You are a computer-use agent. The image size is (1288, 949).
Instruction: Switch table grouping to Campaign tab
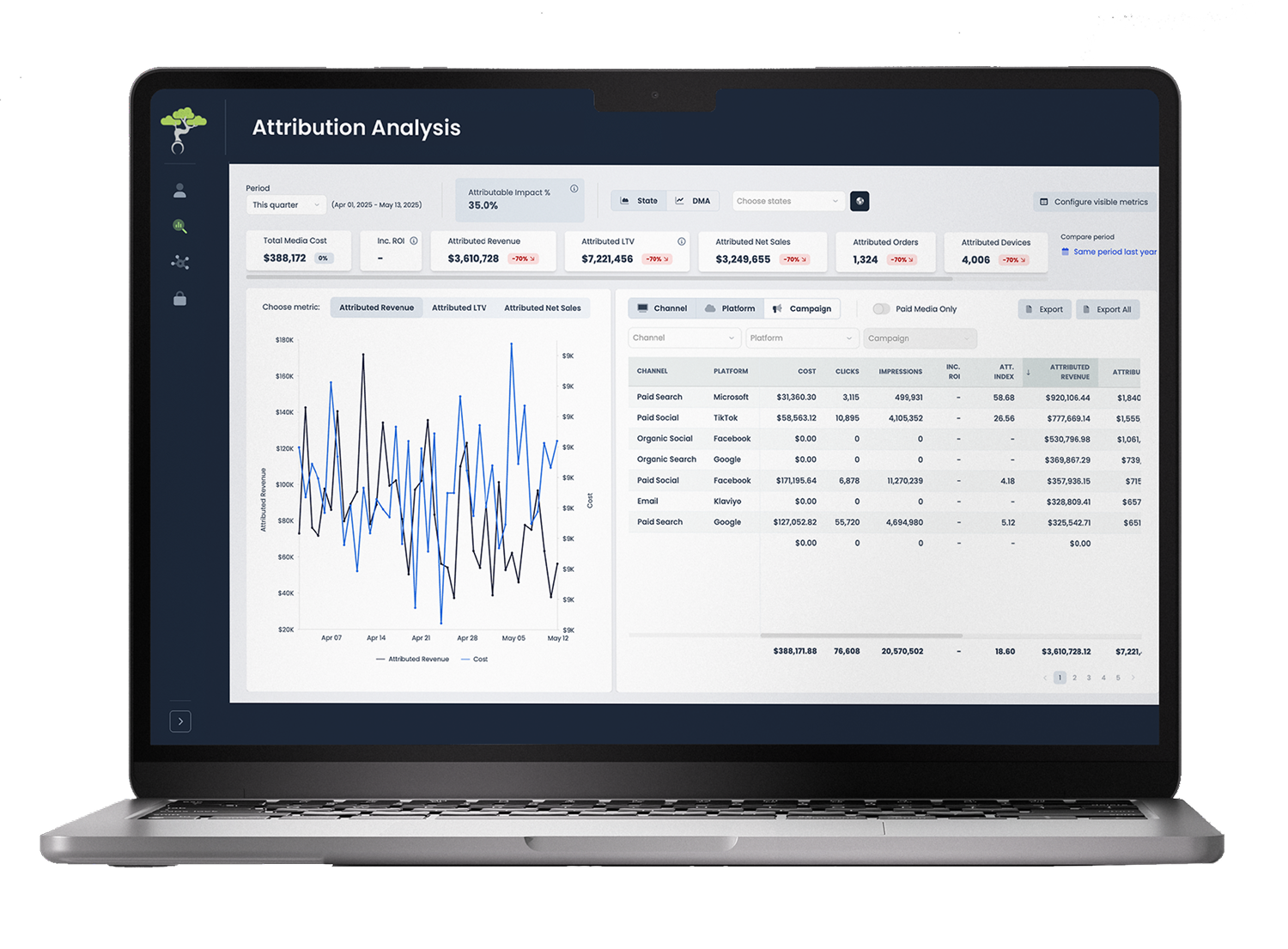[802, 308]
